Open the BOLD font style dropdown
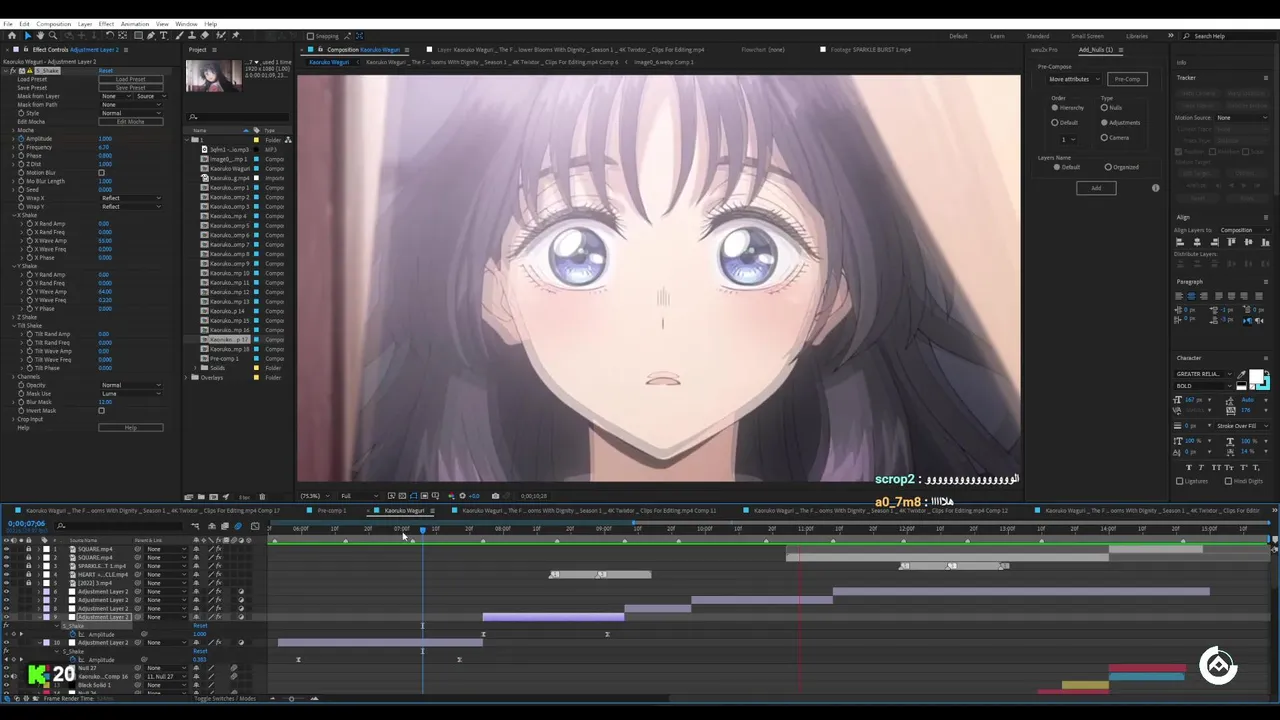Image resolution: width=1280 pixels, height=720 pixels. point(1204,386)
